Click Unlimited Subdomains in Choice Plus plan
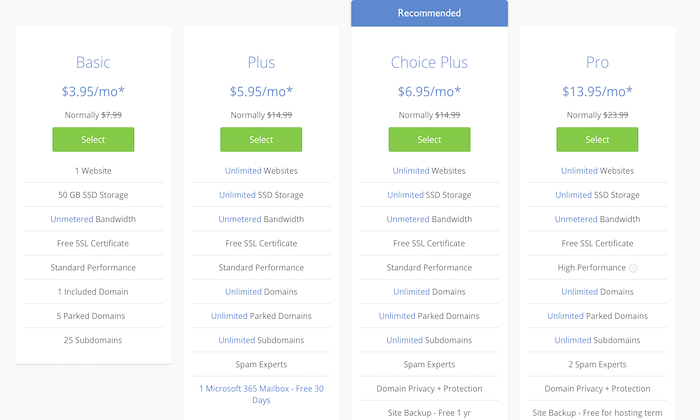The width and height of the screenshot is (700, 420). [x=429, y=340]
